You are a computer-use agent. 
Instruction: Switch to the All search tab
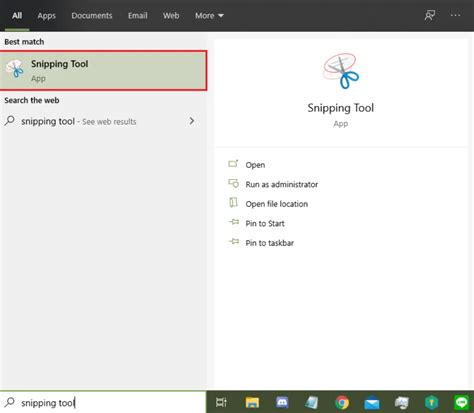click(17, 16)
